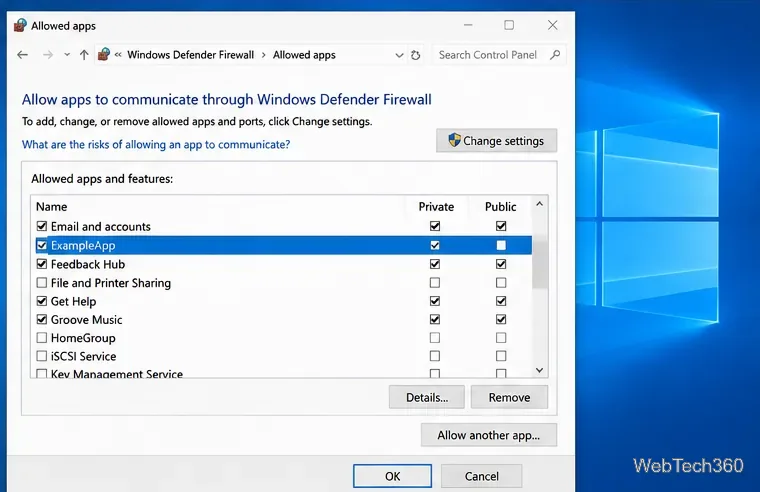Enable Private for HomeGroup

[435, 338]
